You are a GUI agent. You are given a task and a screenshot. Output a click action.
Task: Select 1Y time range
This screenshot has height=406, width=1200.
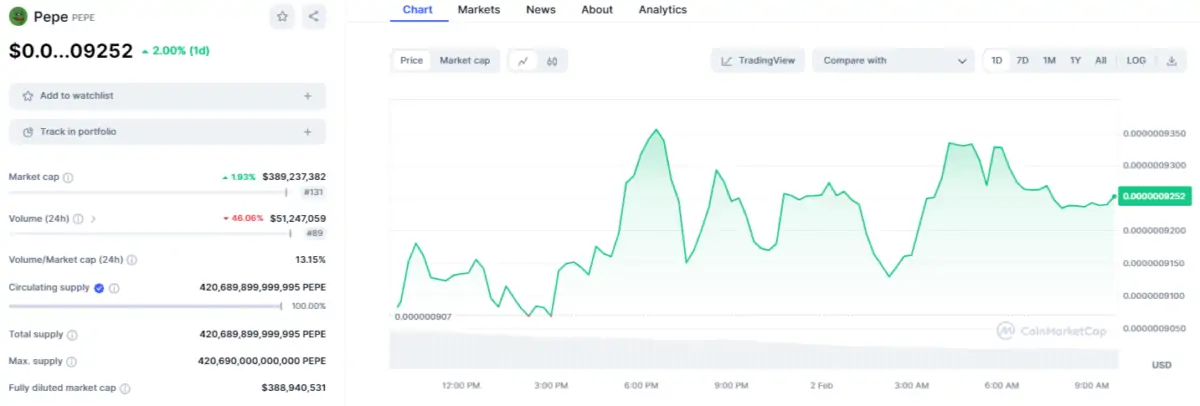coord(1075,61)
